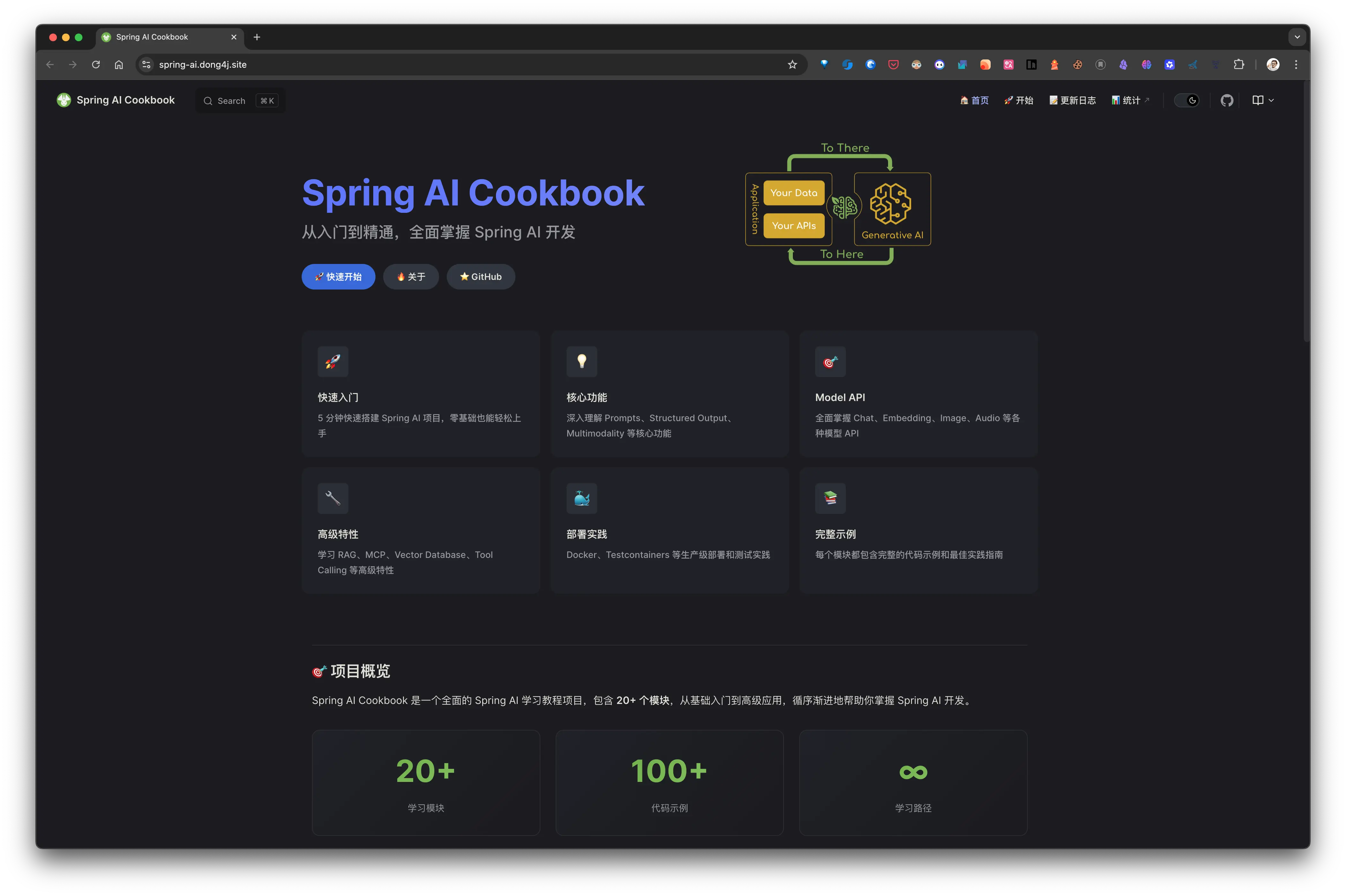Click the 关于 button
The height and width of the screenshot is (896, 1346).
pos(411,277)
